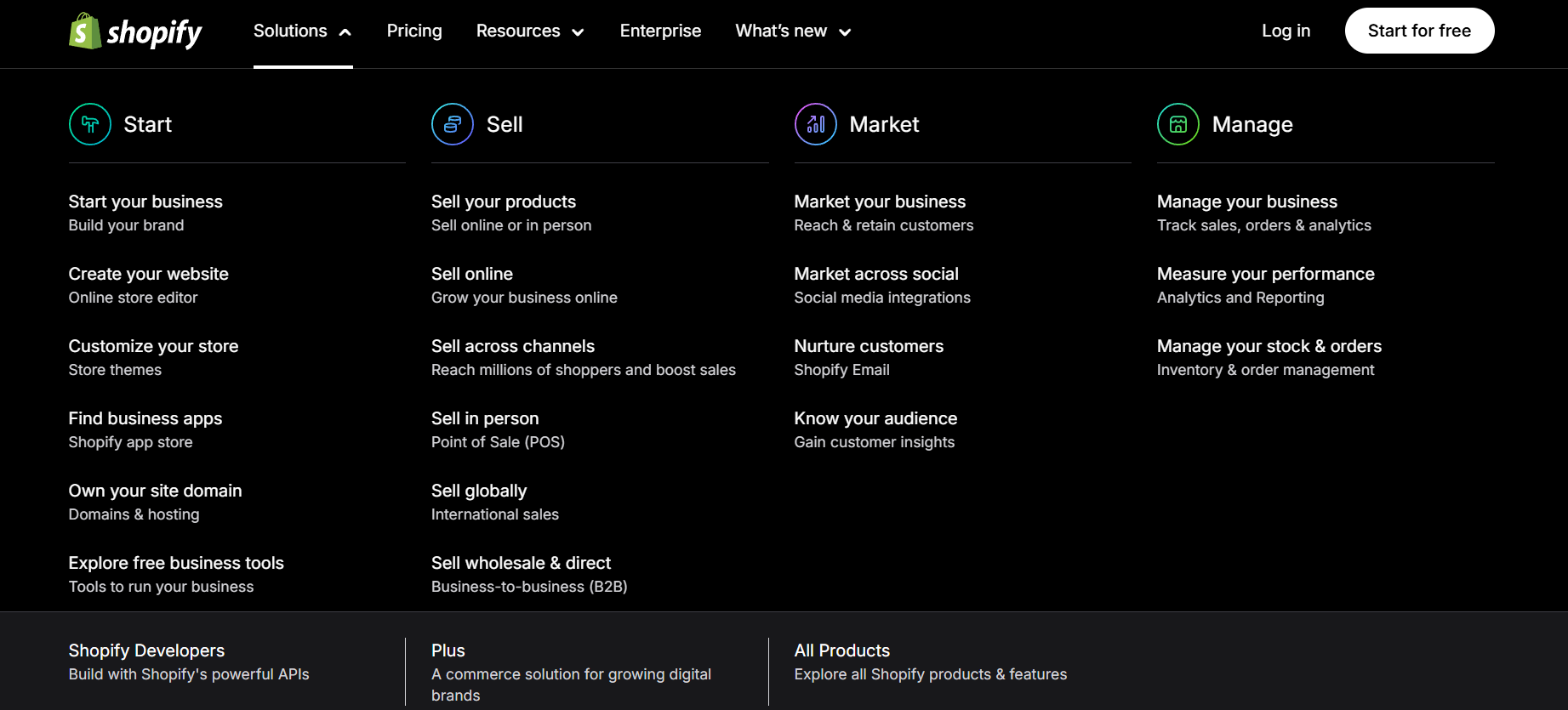Click the Log in link
The image size is (1568, 710).
click(1286, 31)
